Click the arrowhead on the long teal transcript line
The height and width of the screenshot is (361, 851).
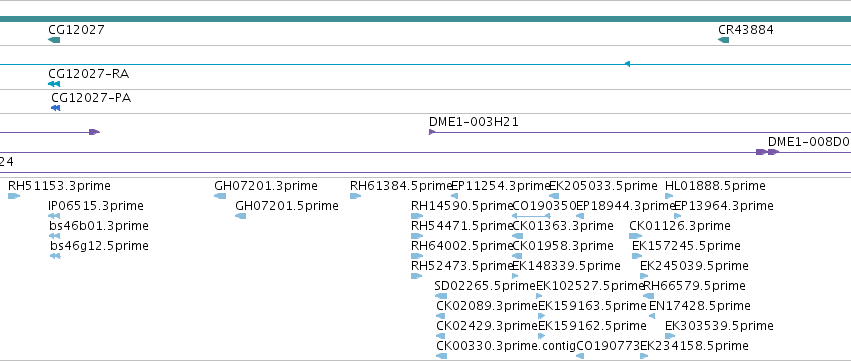pos(627,64)
